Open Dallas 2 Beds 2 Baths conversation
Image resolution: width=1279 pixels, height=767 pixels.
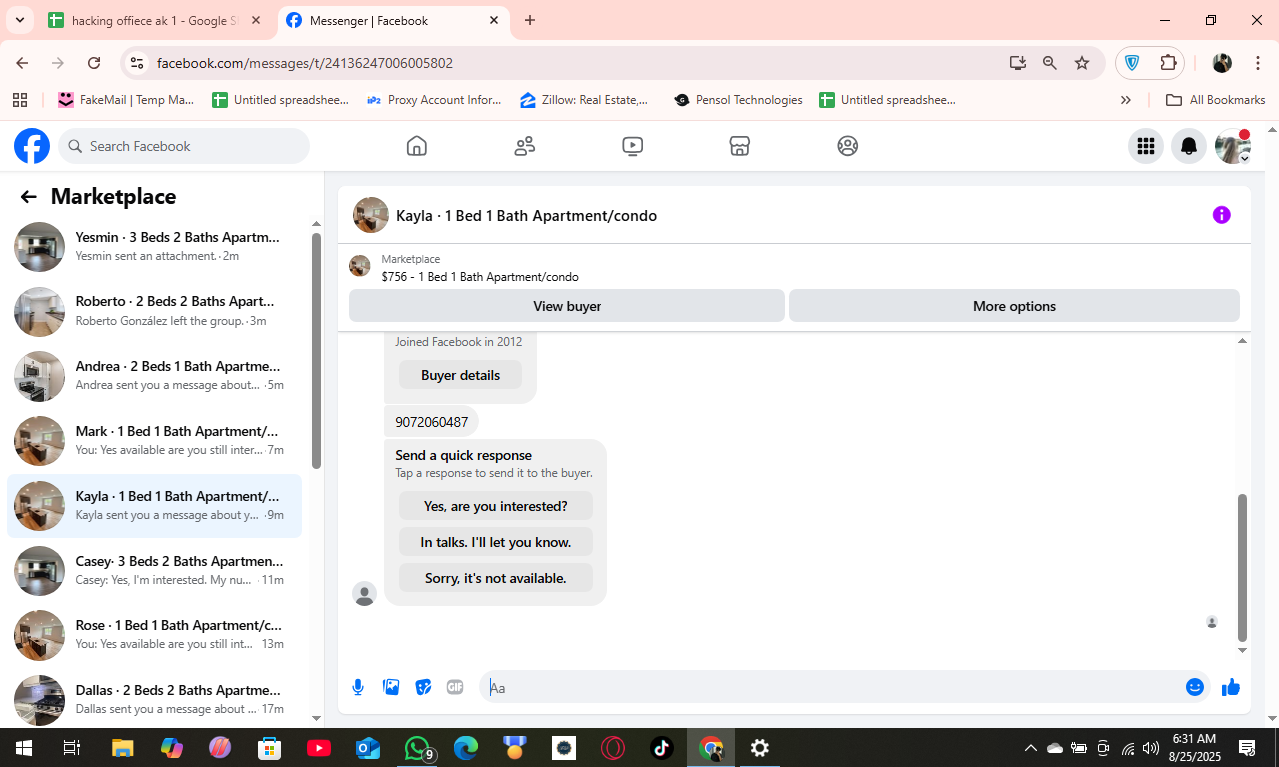155,699
